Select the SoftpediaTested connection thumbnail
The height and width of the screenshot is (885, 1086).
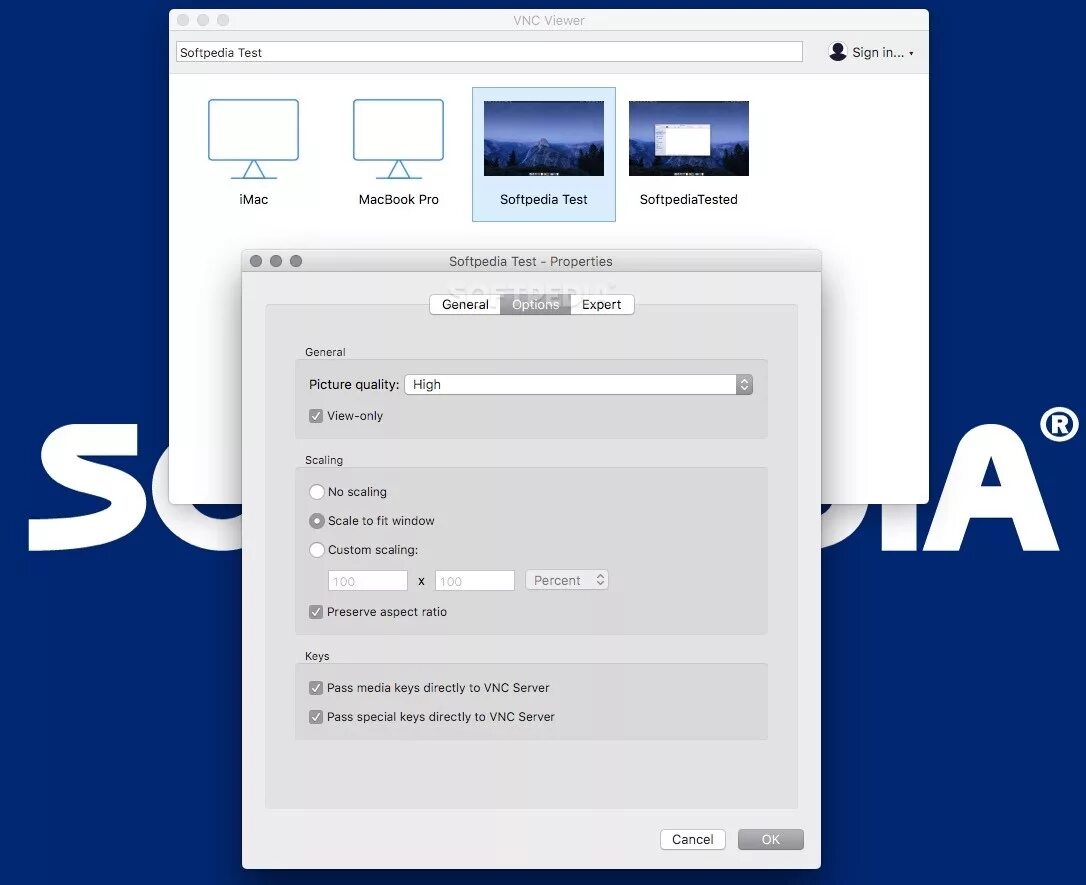(688, 138)
